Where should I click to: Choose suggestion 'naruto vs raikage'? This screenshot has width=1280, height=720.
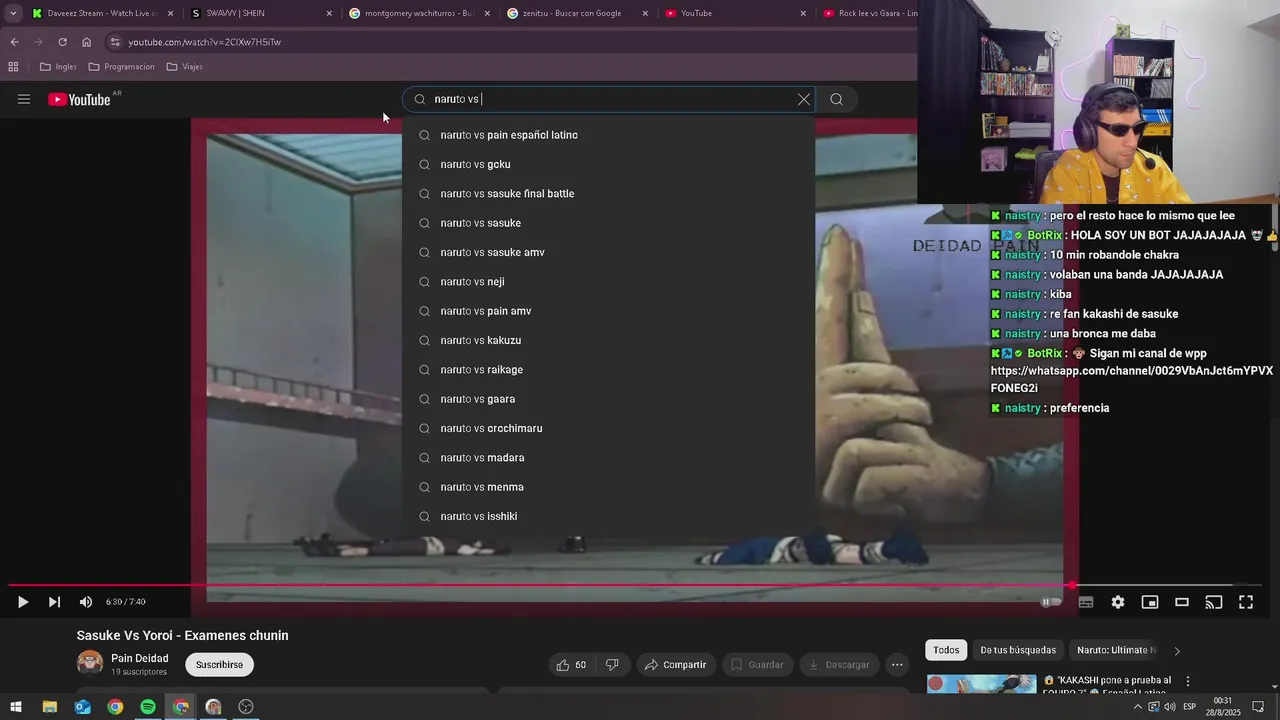click(x=609, y=370)
